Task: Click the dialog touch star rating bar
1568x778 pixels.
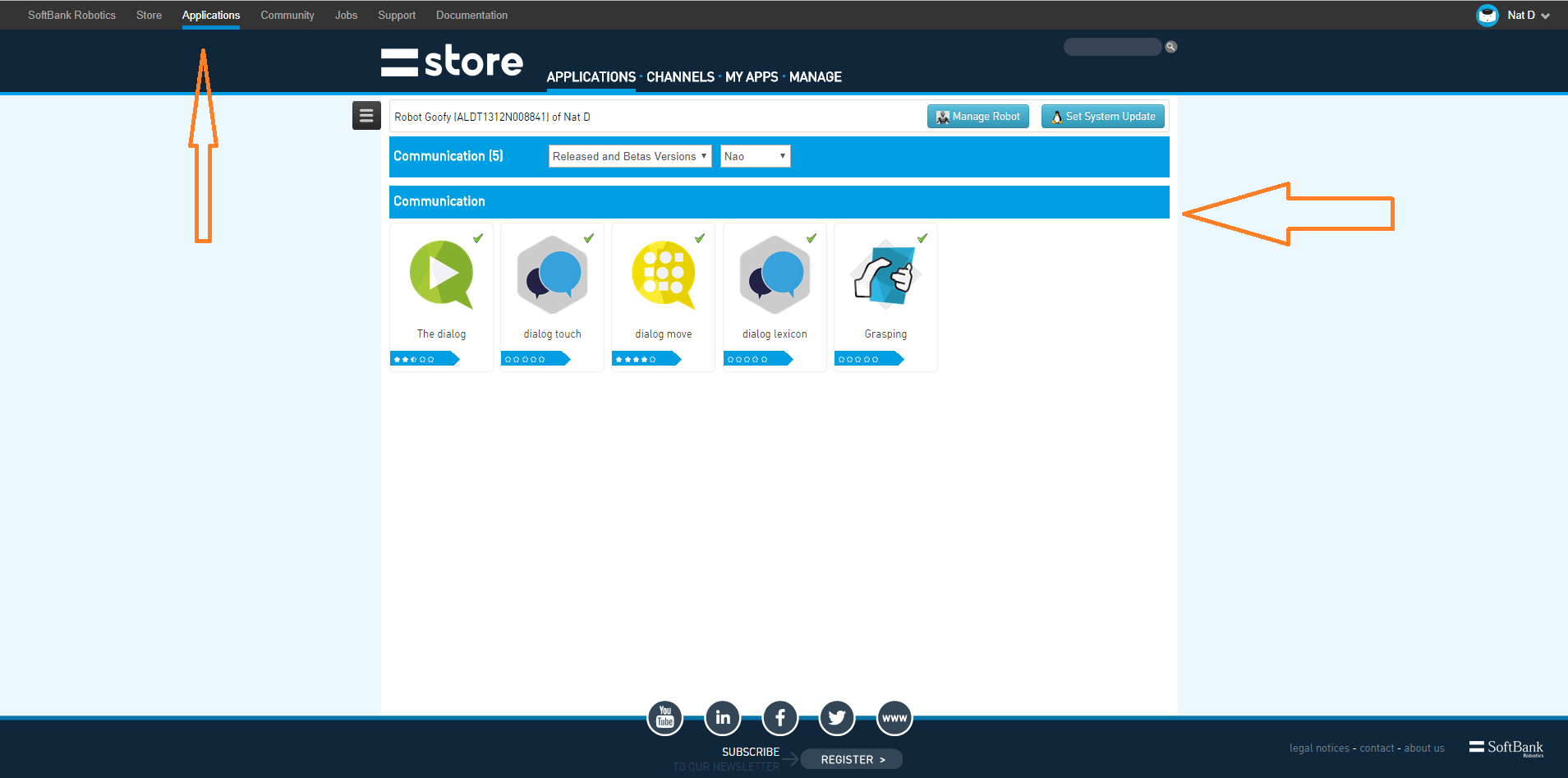Action: (536, 359)
